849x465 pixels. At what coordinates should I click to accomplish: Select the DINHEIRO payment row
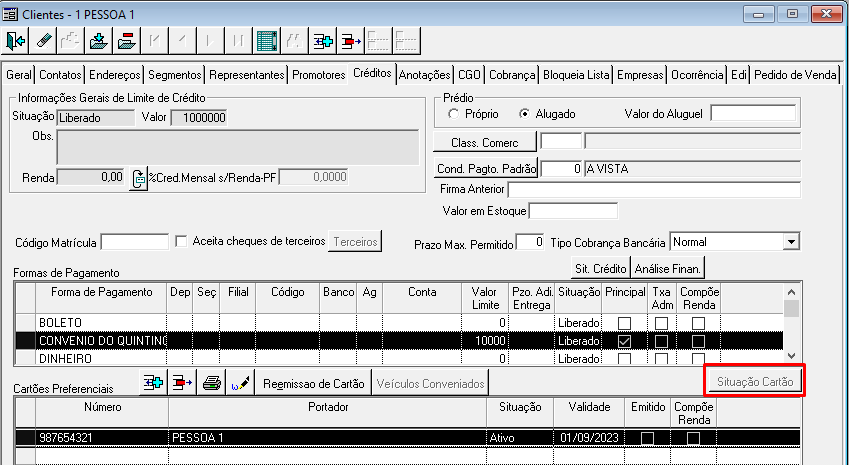399,358
